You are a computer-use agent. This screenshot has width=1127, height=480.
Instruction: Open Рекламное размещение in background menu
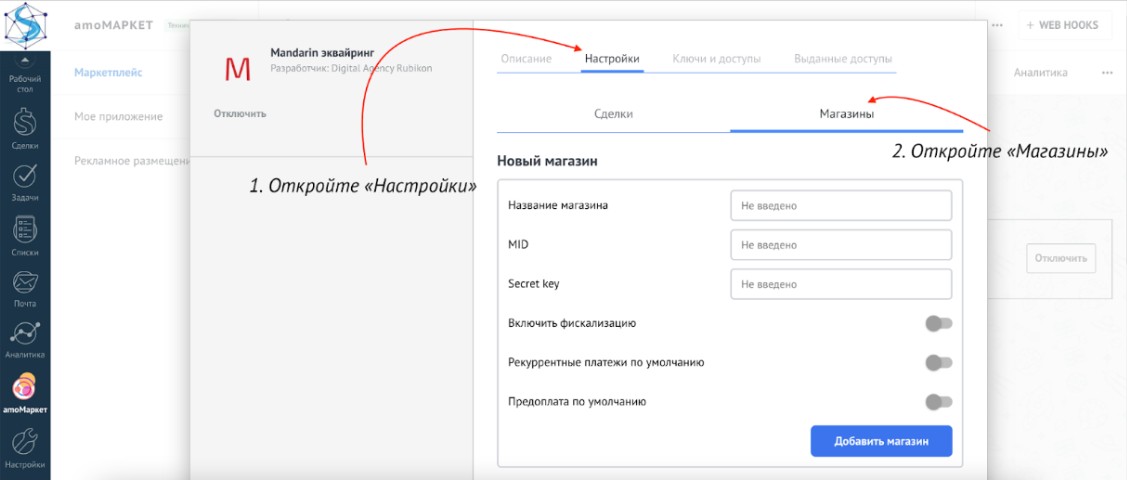[x=132, y=161]
